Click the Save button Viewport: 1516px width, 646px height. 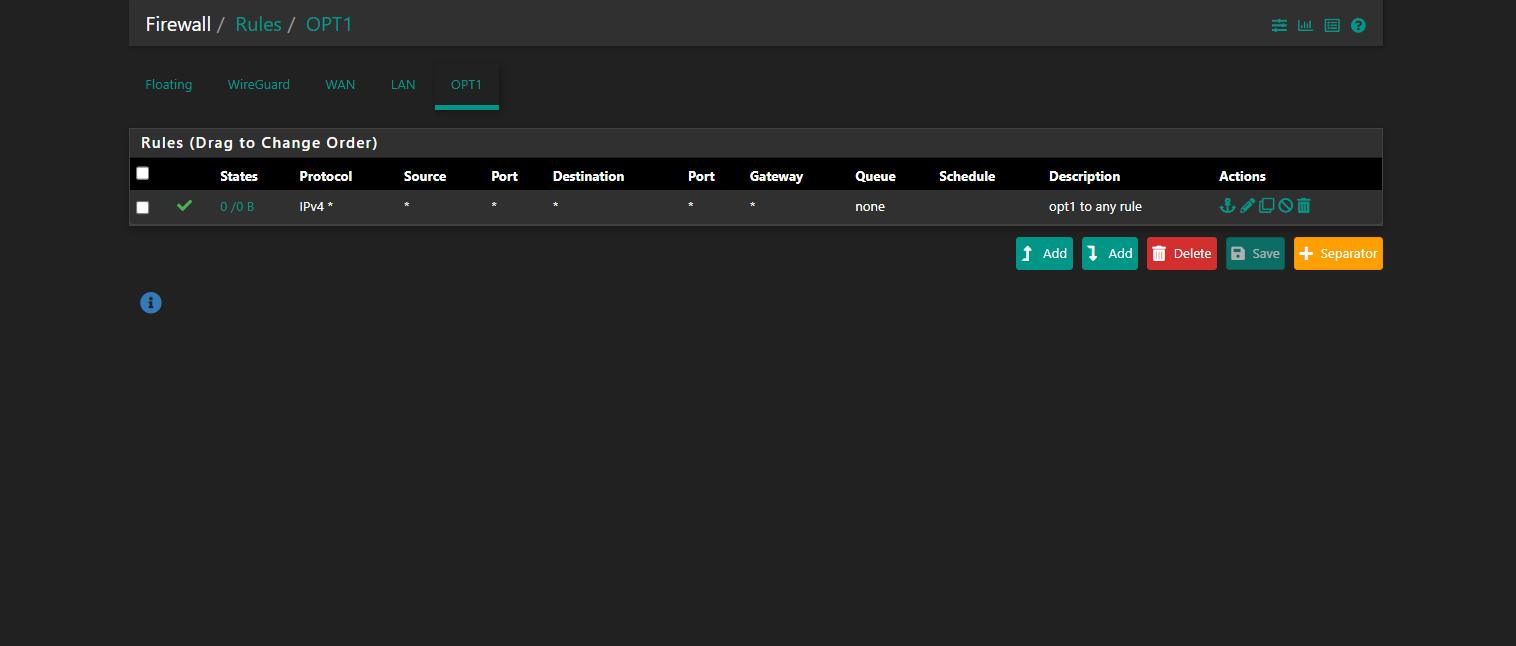click(1255, 254)
